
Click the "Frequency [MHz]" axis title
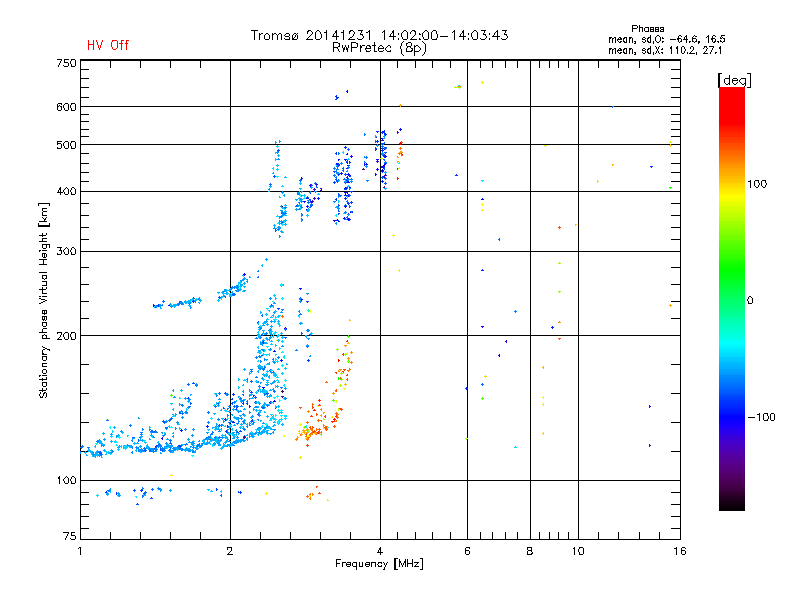point(379,564)
